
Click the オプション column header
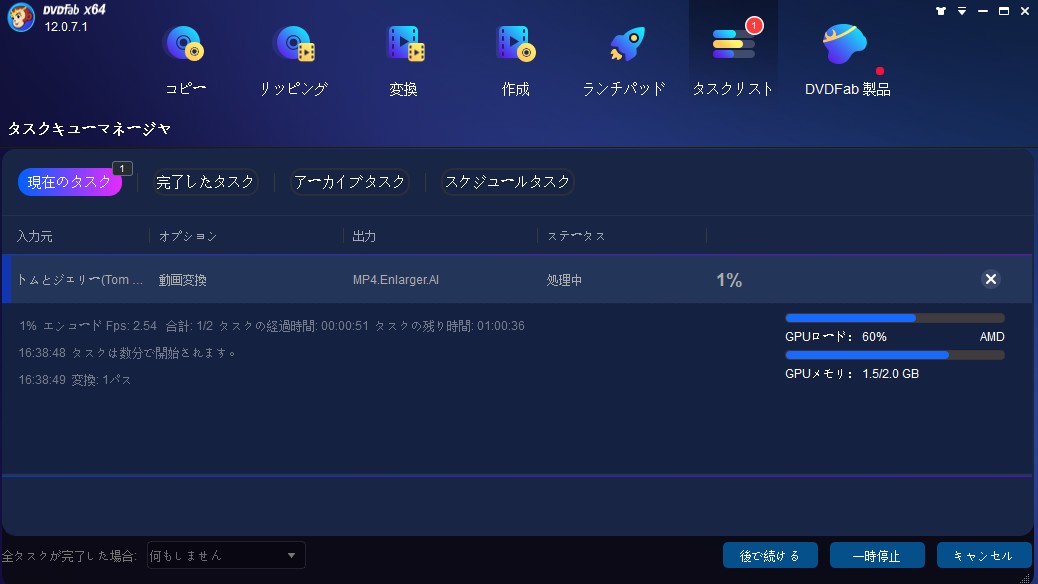point(187,236)
